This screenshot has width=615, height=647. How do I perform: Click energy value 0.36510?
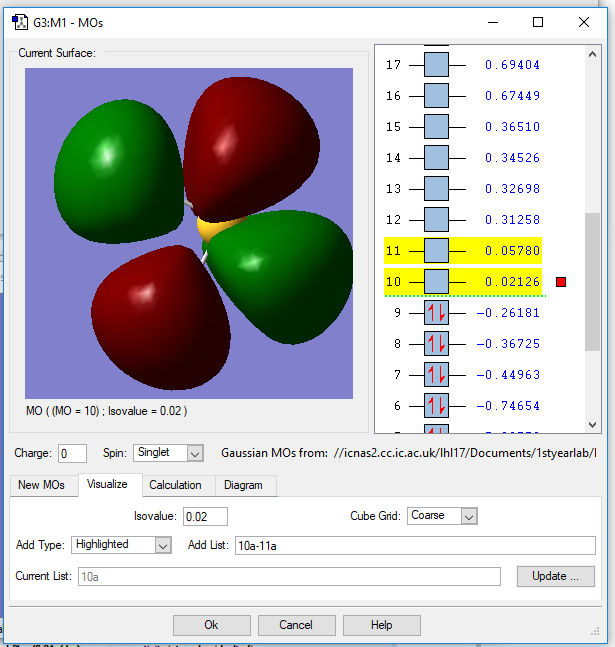tap(512, 127)
